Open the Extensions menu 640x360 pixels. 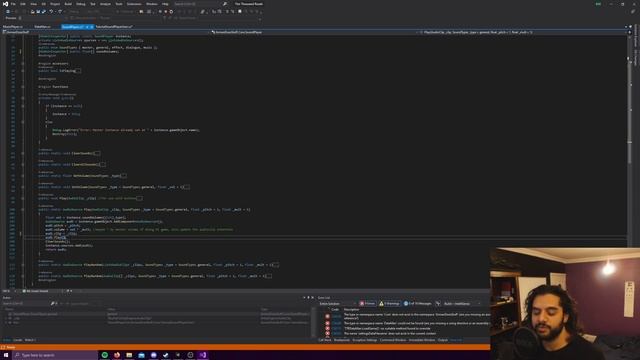point(134,4)
